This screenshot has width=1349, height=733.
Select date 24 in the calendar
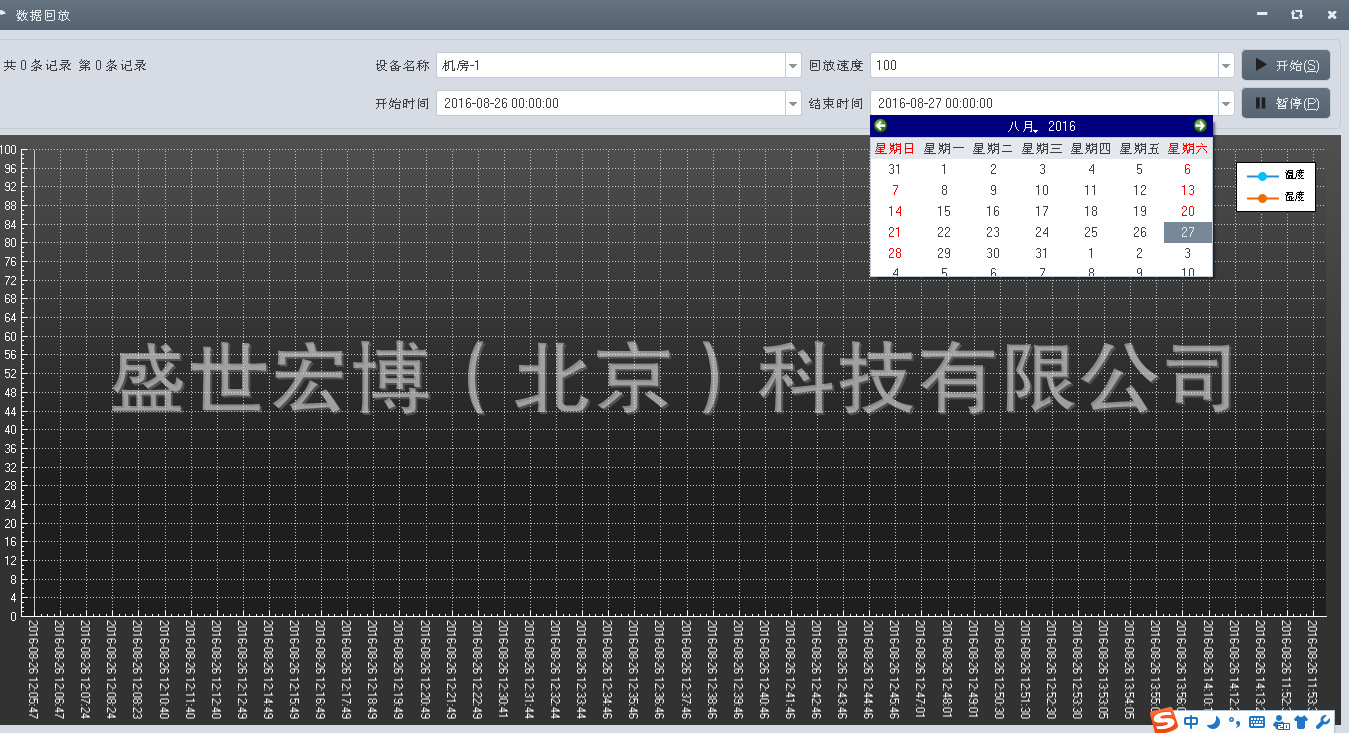pos(1042,232)
